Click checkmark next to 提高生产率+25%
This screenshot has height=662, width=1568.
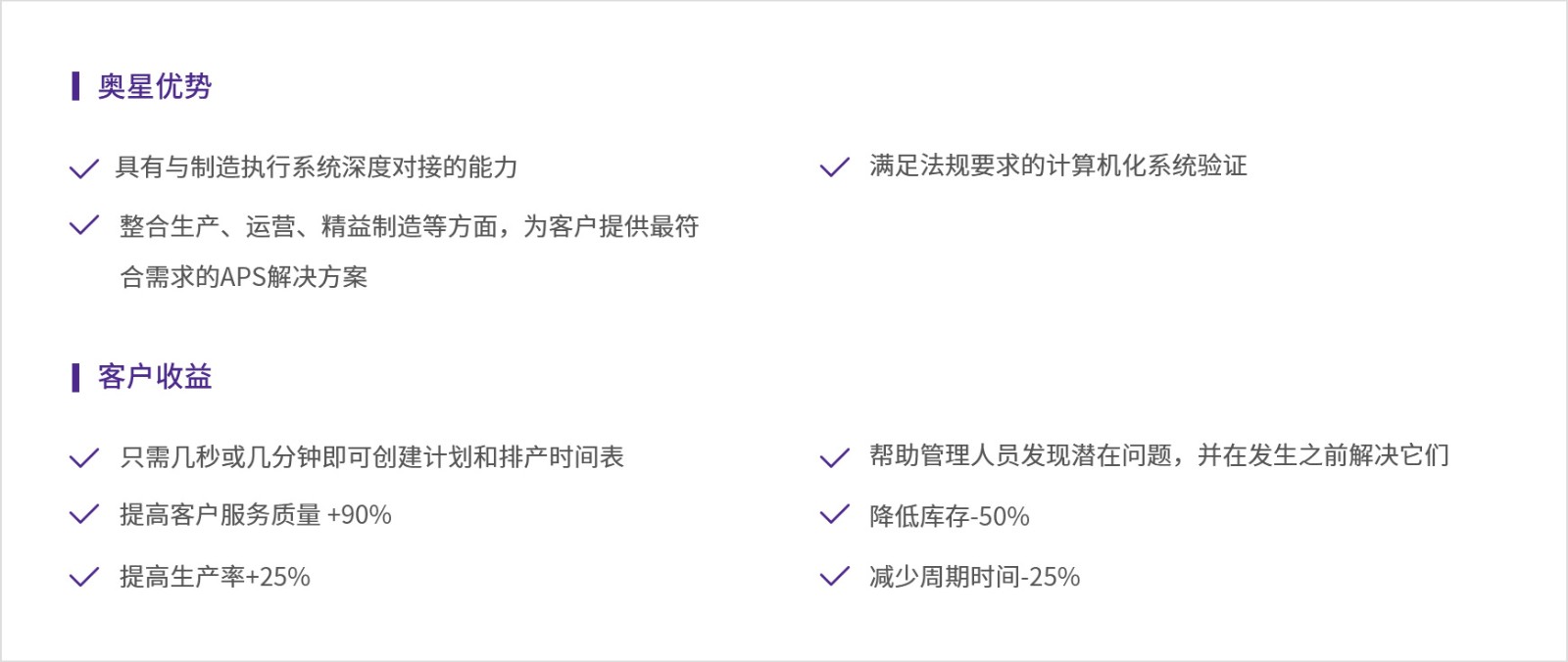coord(84,576)
